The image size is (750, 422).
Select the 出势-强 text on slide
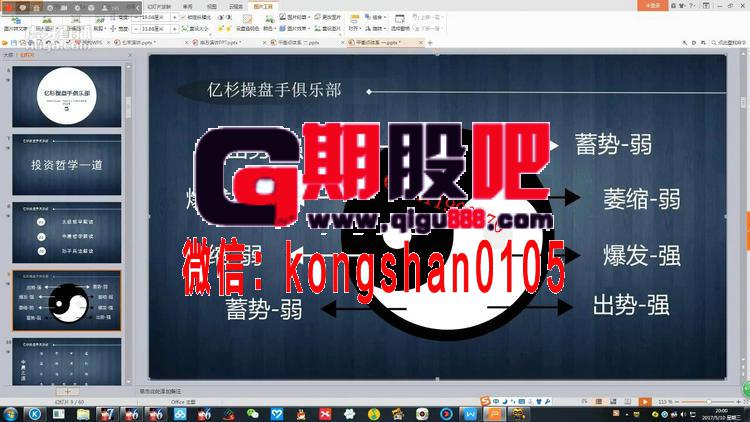point(631,305)
